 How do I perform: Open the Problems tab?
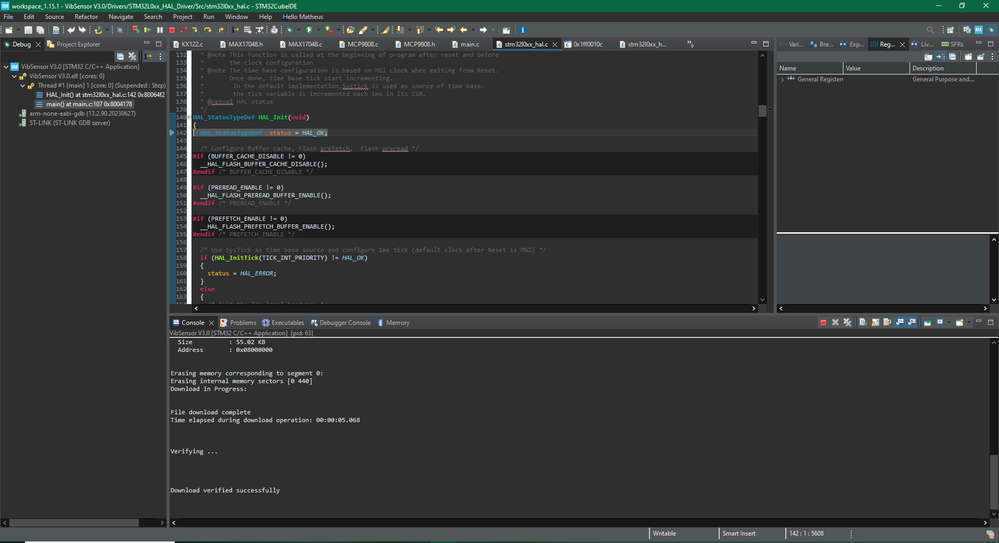pyautogui.click(x=238, y=322)
